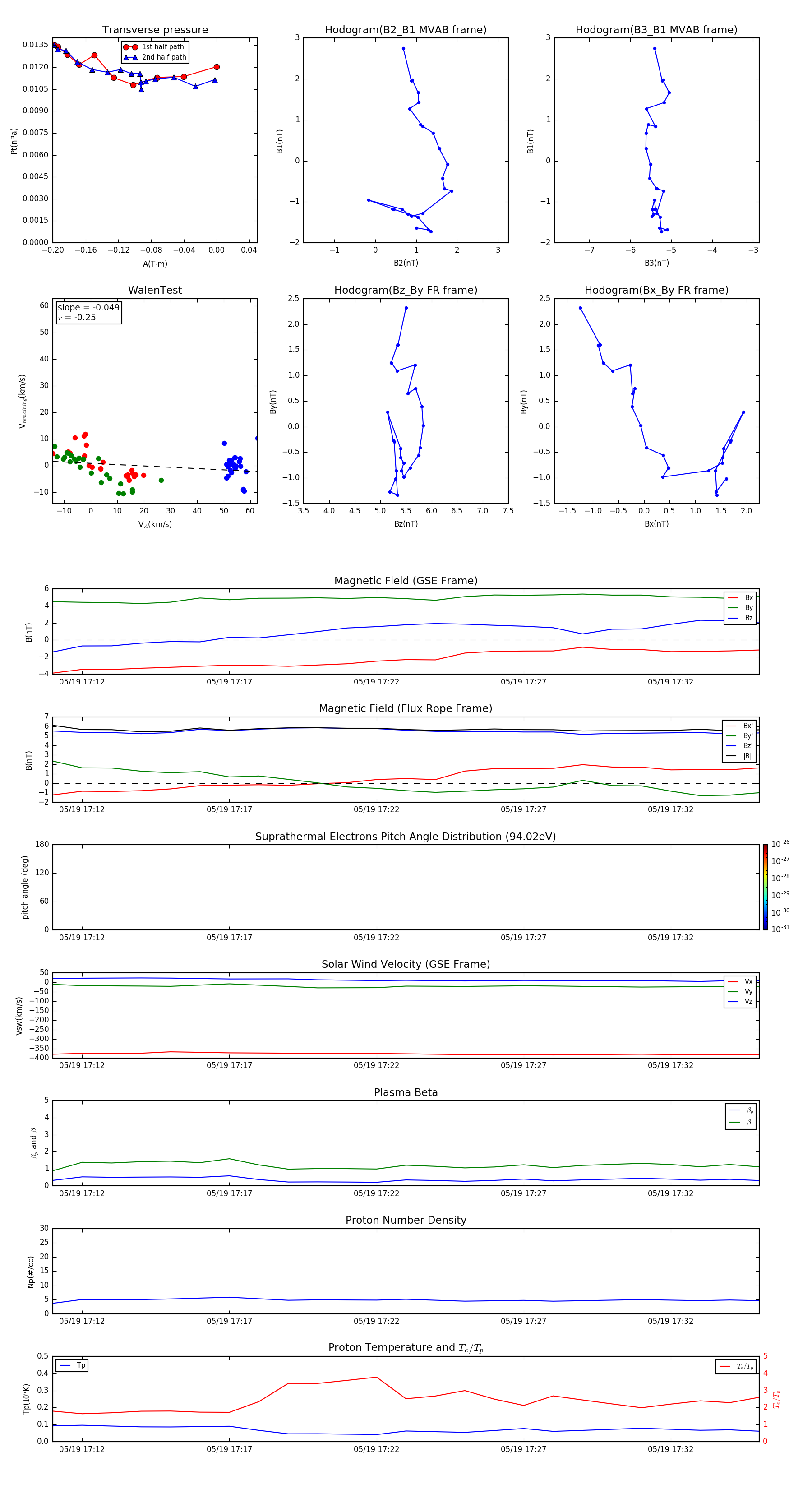Click the 'Hodogram(Bz_By FR frame)' title

pyautogui.click(x=406, y=290)
